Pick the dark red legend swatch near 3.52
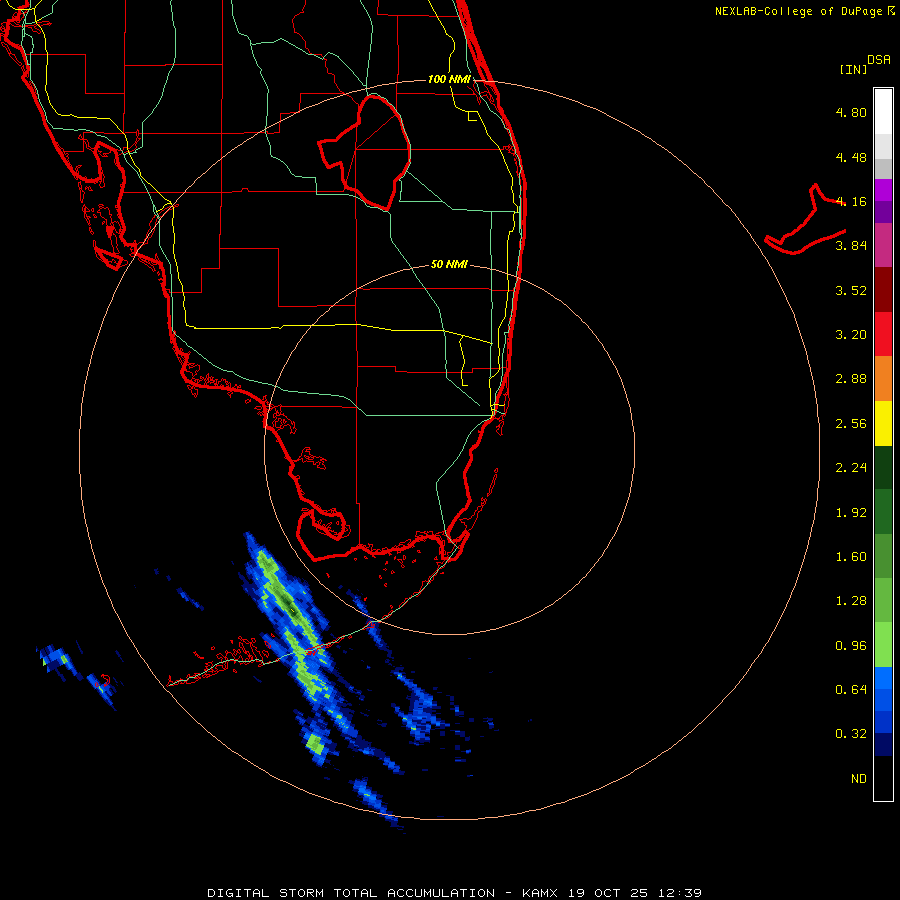Screen dimensions: 900x900 tap(883, 290)
